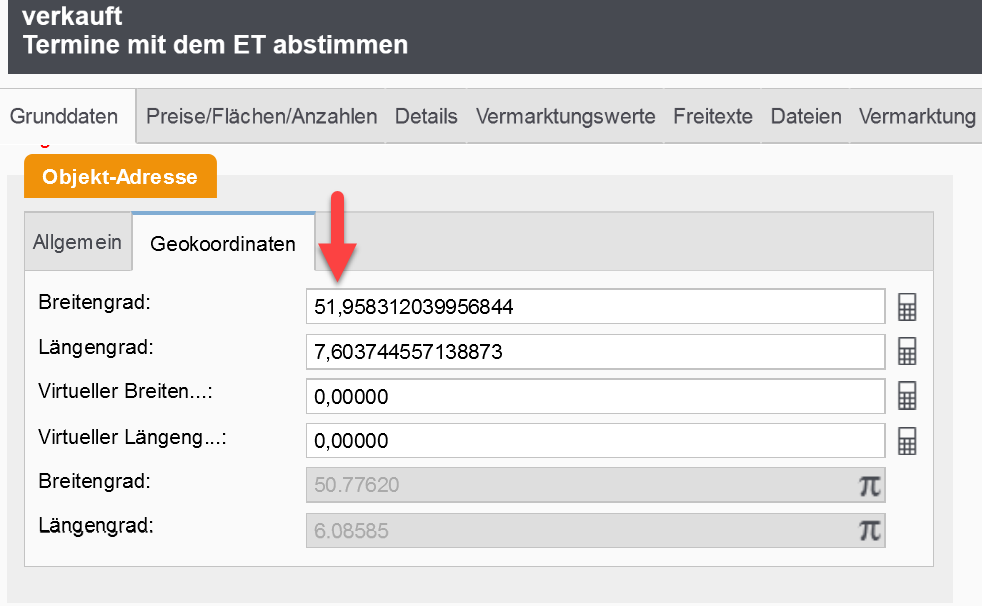This screenshot has height=606, width=982.
Task: Click the pi icon in the 6.08585 field
Action: coord(870,531)
